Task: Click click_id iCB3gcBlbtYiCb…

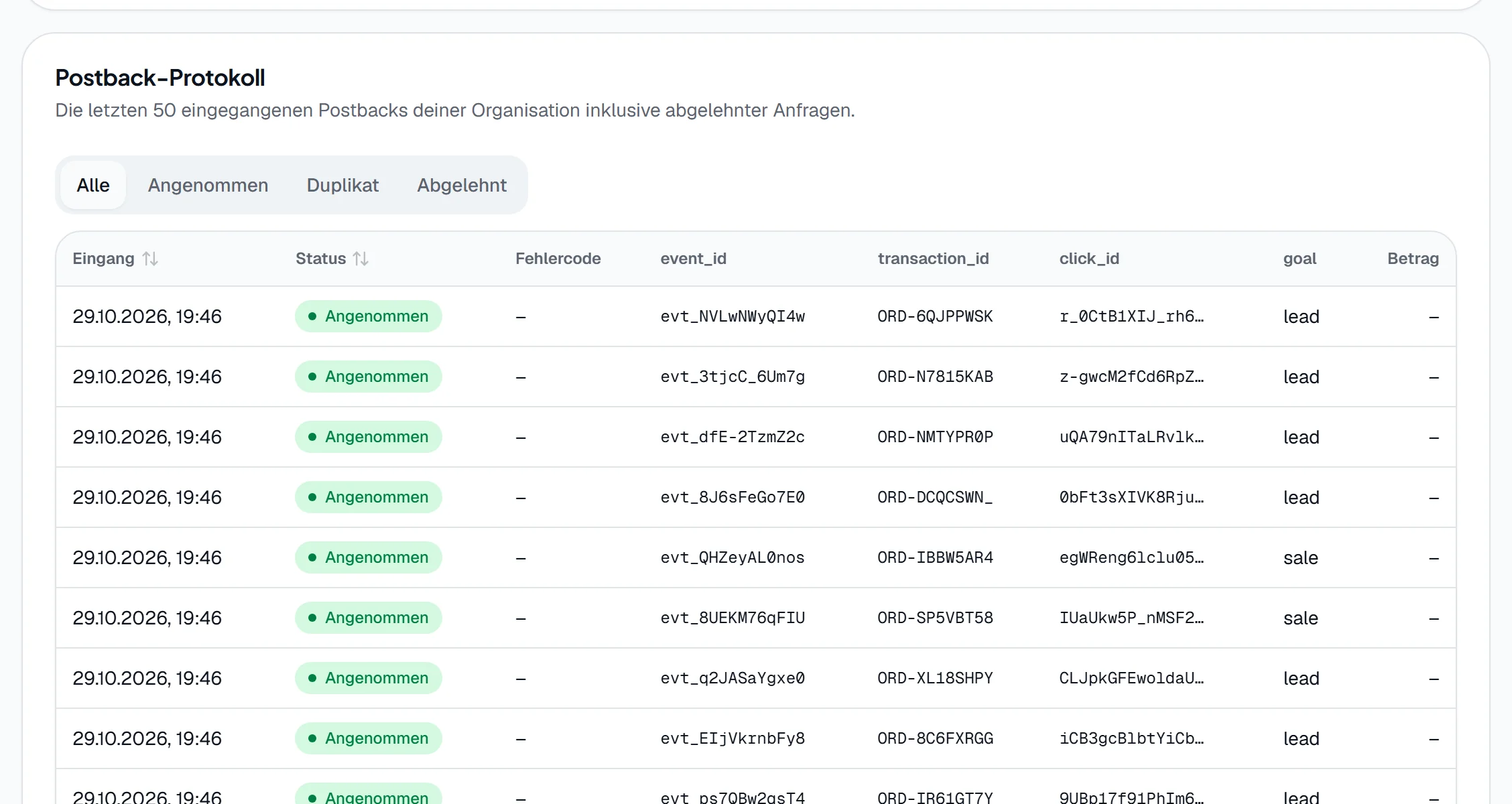Action: (x=1131, y=738)
